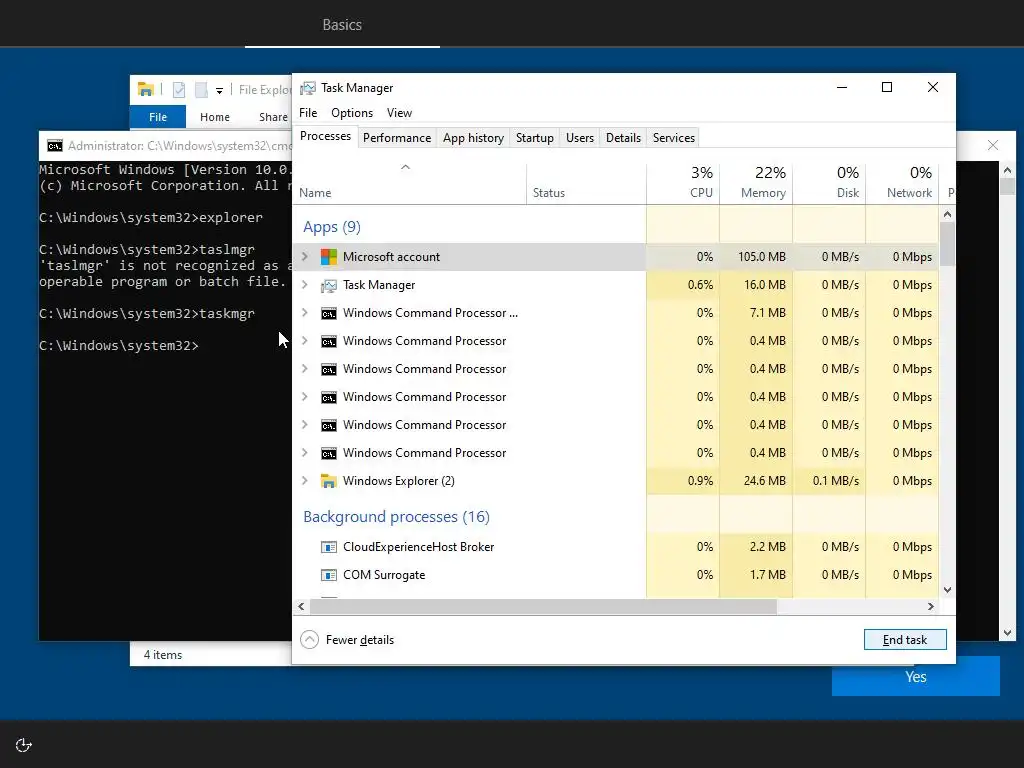Open the Home tab in File Explorer
The image size is (1024, 768).
pos(215,117)
